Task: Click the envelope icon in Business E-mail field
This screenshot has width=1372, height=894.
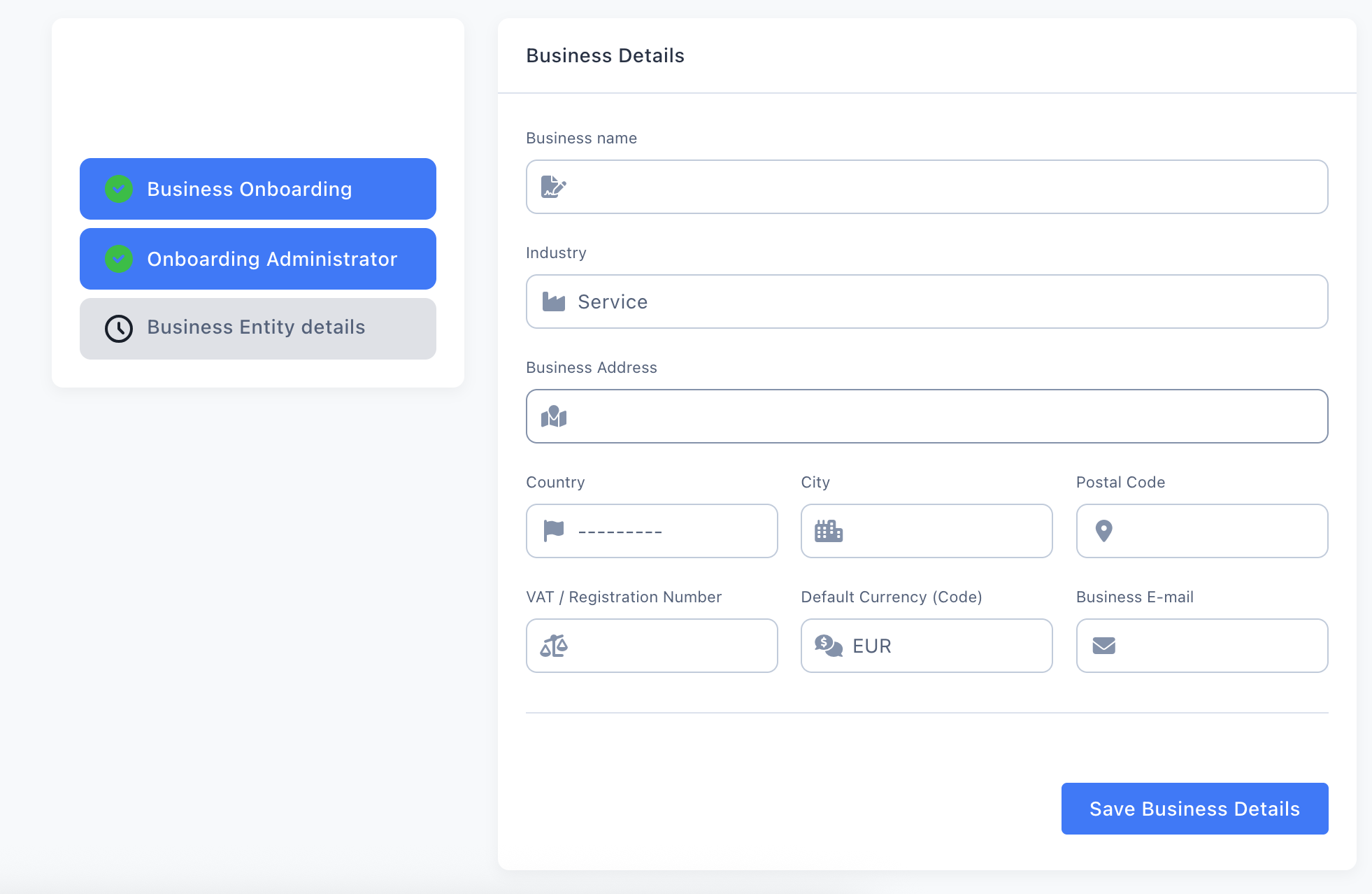Action: coord(1103,646)
